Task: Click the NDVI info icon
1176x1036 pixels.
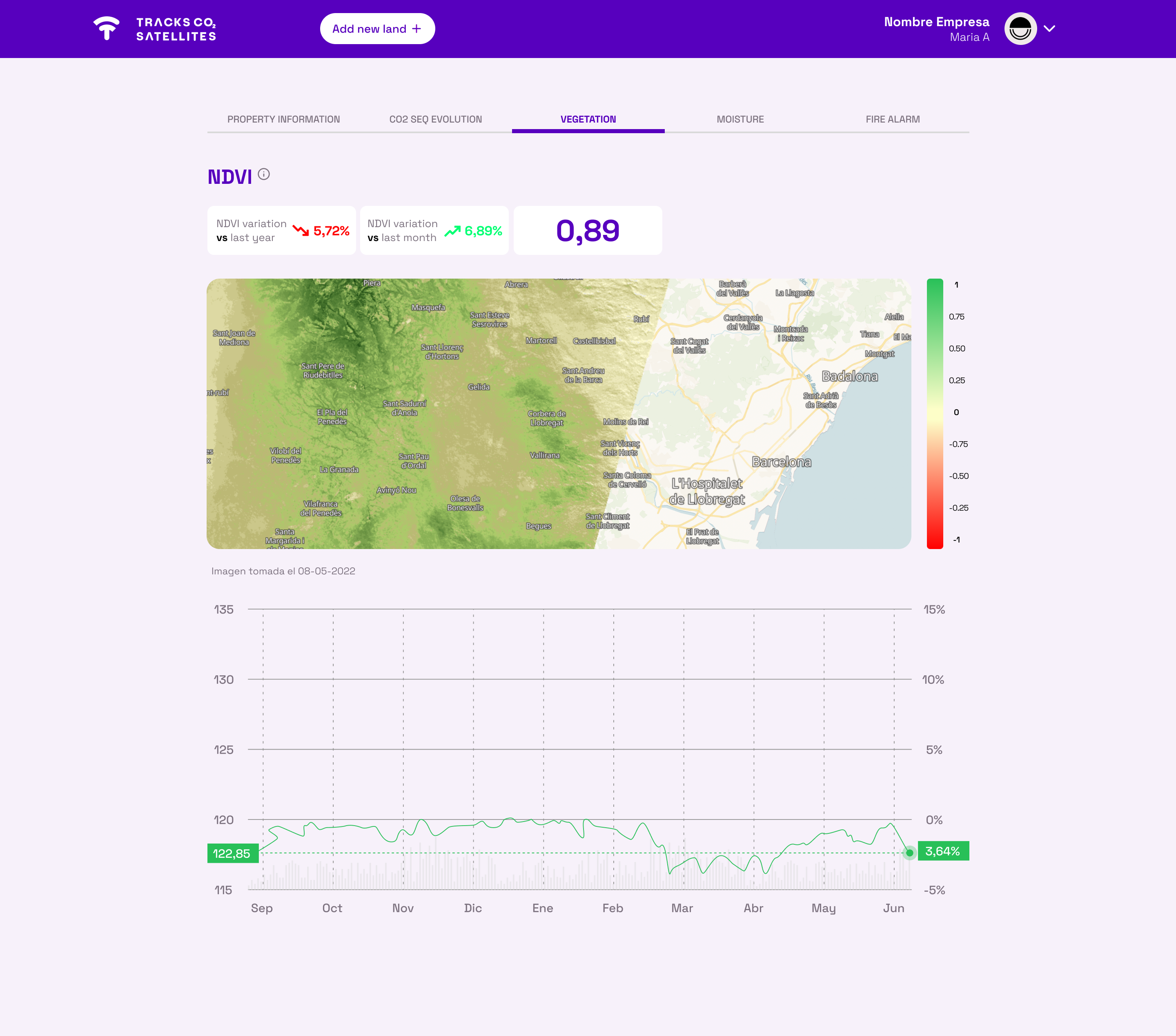Action: pos(263,174)
